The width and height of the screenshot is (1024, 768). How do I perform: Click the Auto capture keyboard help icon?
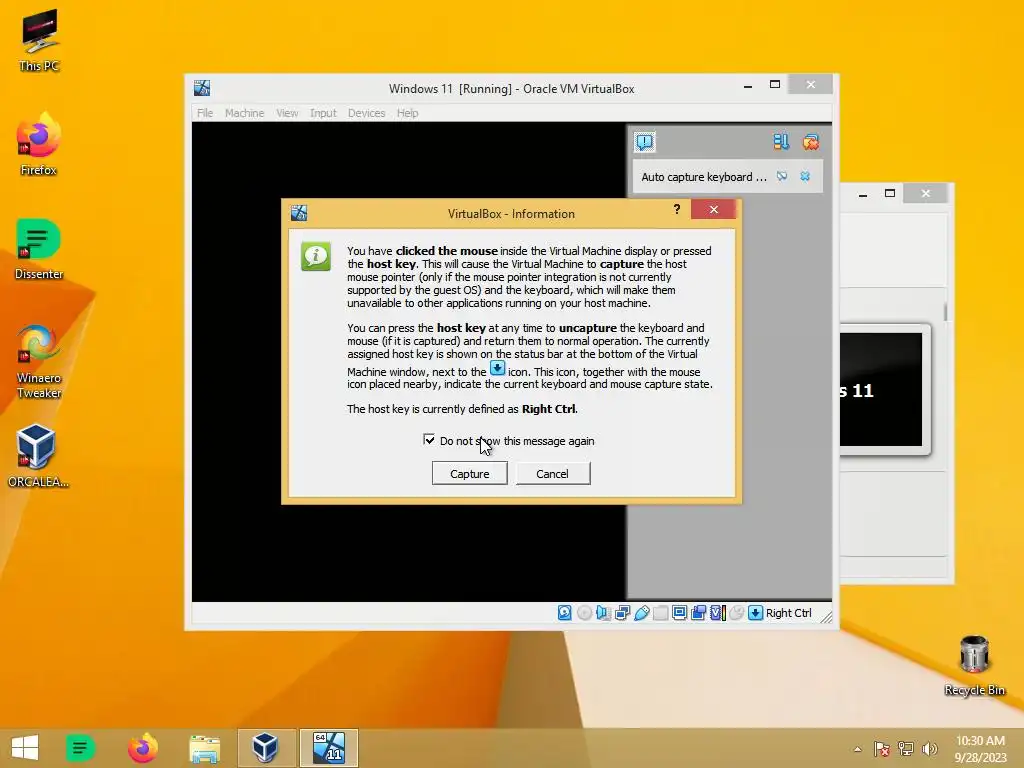point(782,176)
